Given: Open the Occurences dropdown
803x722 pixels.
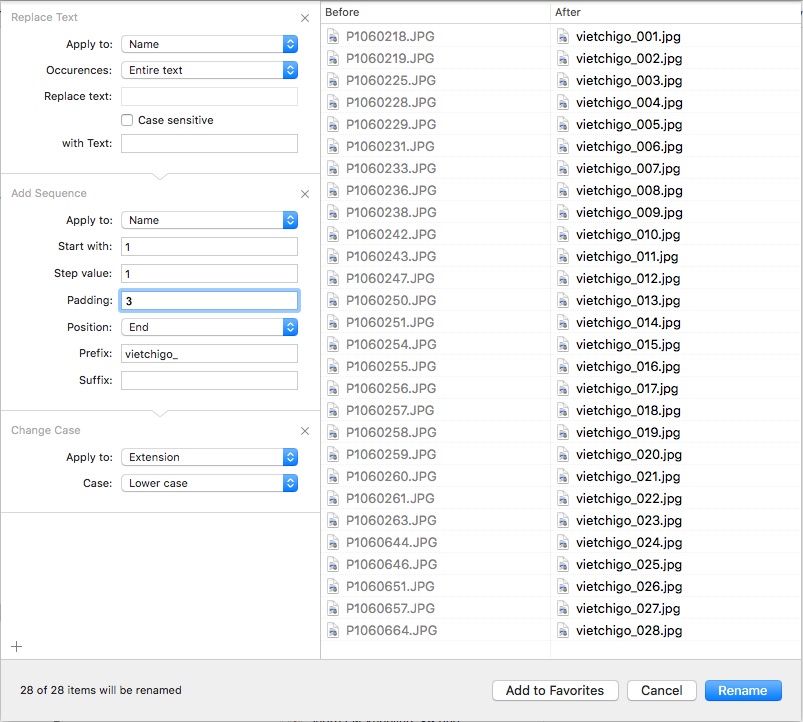Looking at the screenshot, I should pos(209,70).
